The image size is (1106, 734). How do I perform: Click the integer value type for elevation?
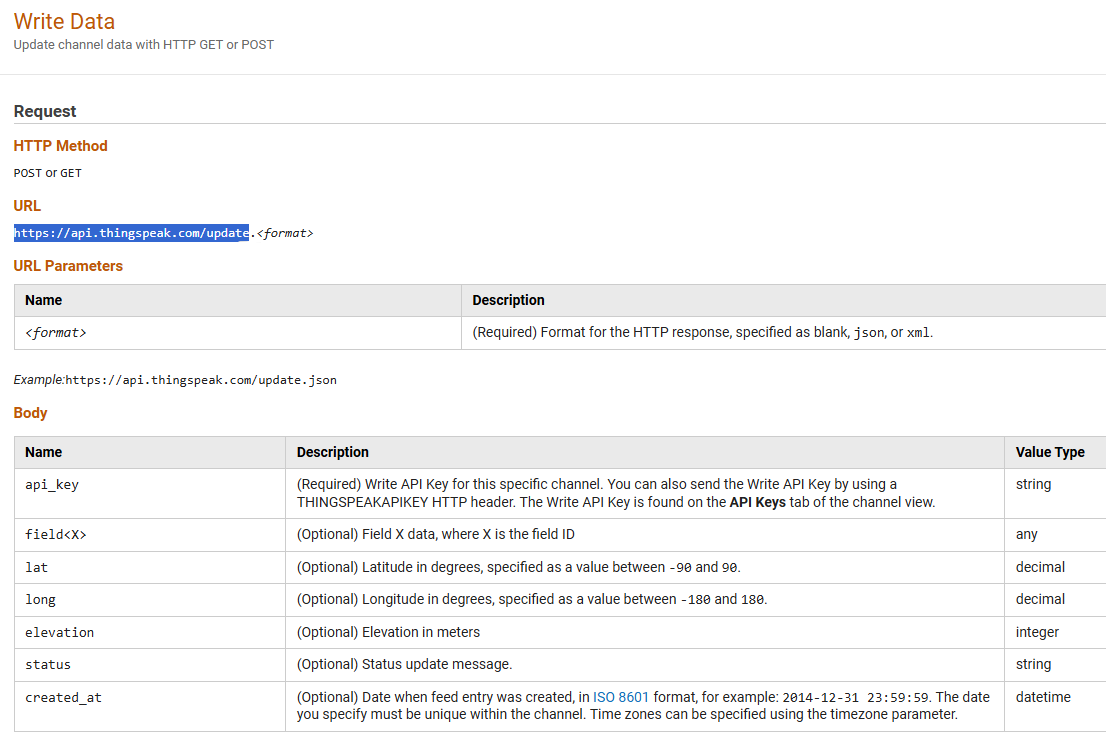click(1037, 632)
